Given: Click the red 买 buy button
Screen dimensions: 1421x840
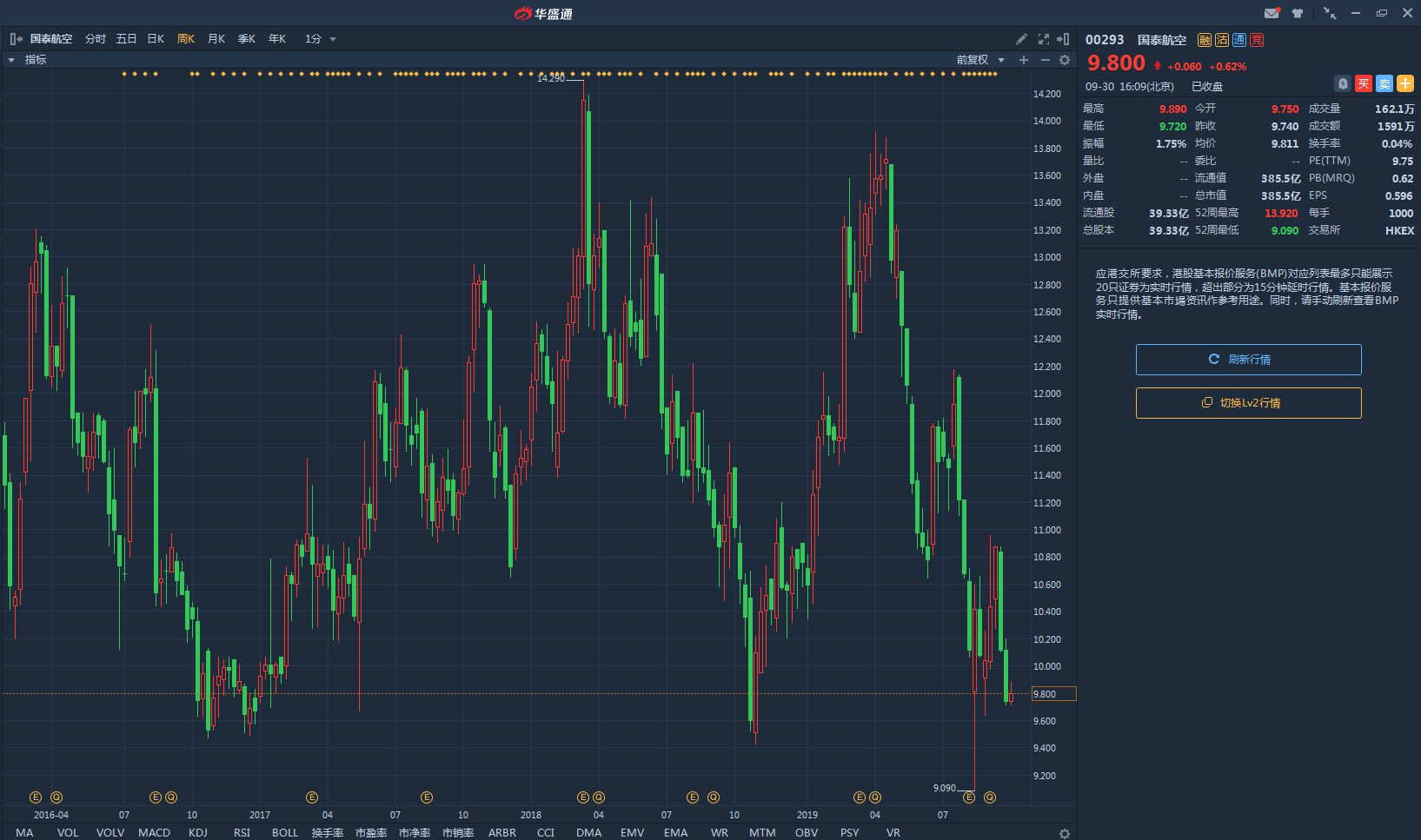Looking at the screenshot, I should [x=1364, y=83].
